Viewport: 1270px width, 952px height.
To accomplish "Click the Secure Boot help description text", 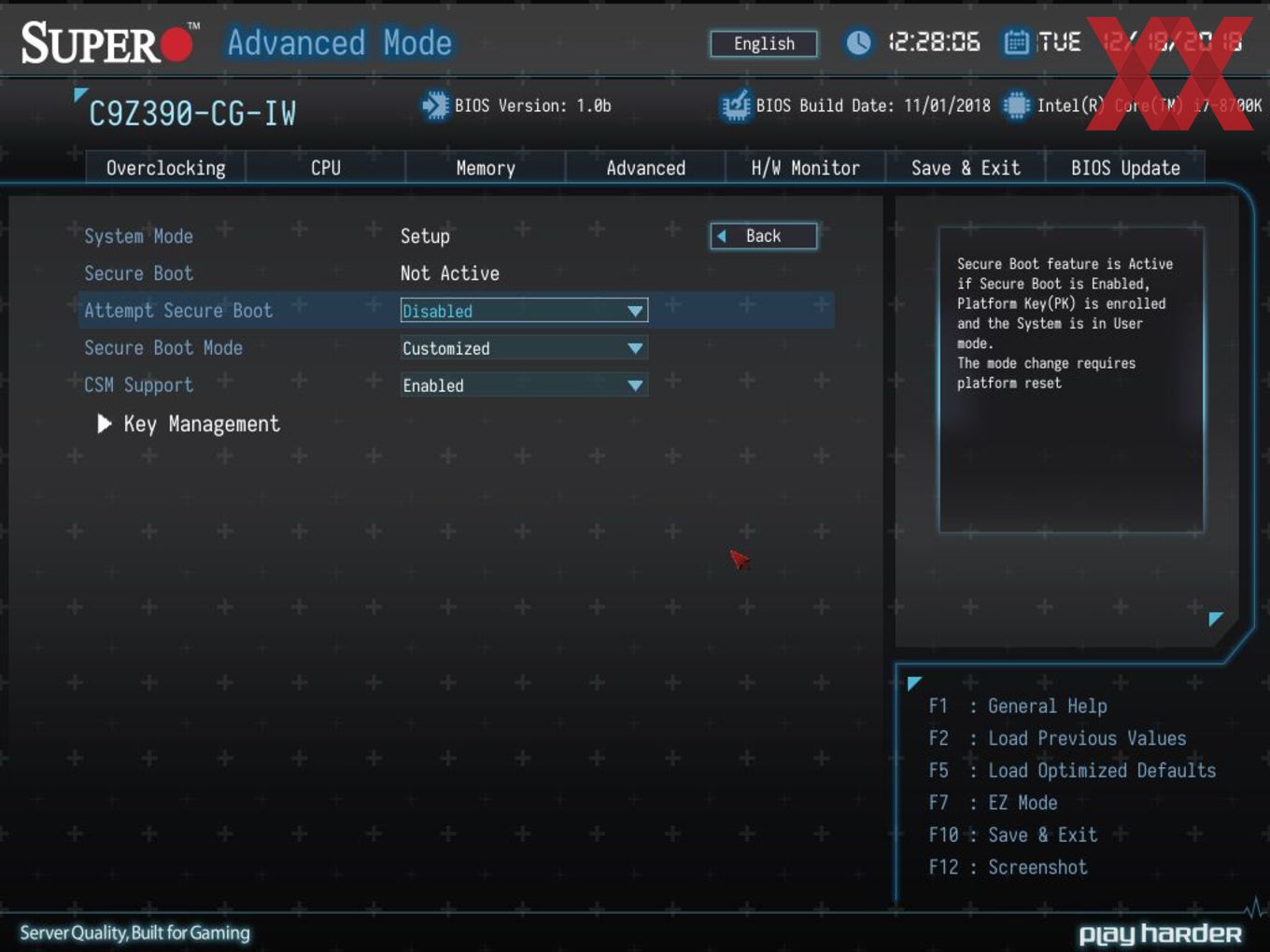I will 1065,324.
